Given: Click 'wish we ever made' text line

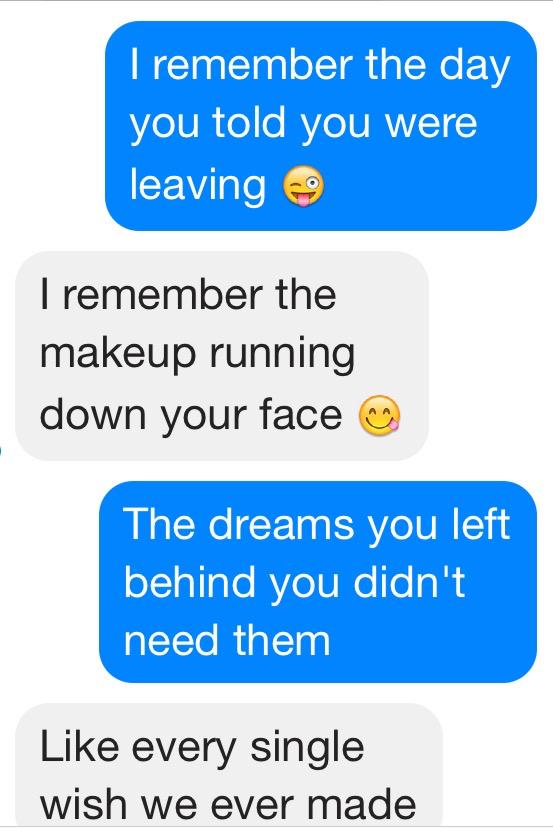Looking at the screenshot, I should pyautogui.click(x=228, y=805).
